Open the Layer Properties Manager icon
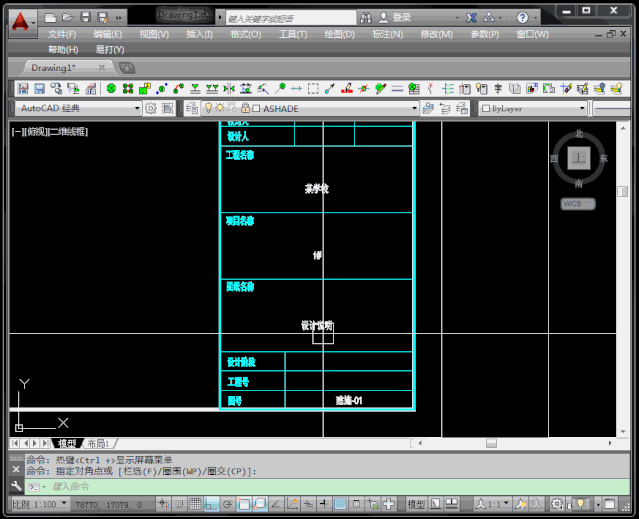The height and width of the screenshot is (519, 639). pyautogui.click(x=191, y=108)
